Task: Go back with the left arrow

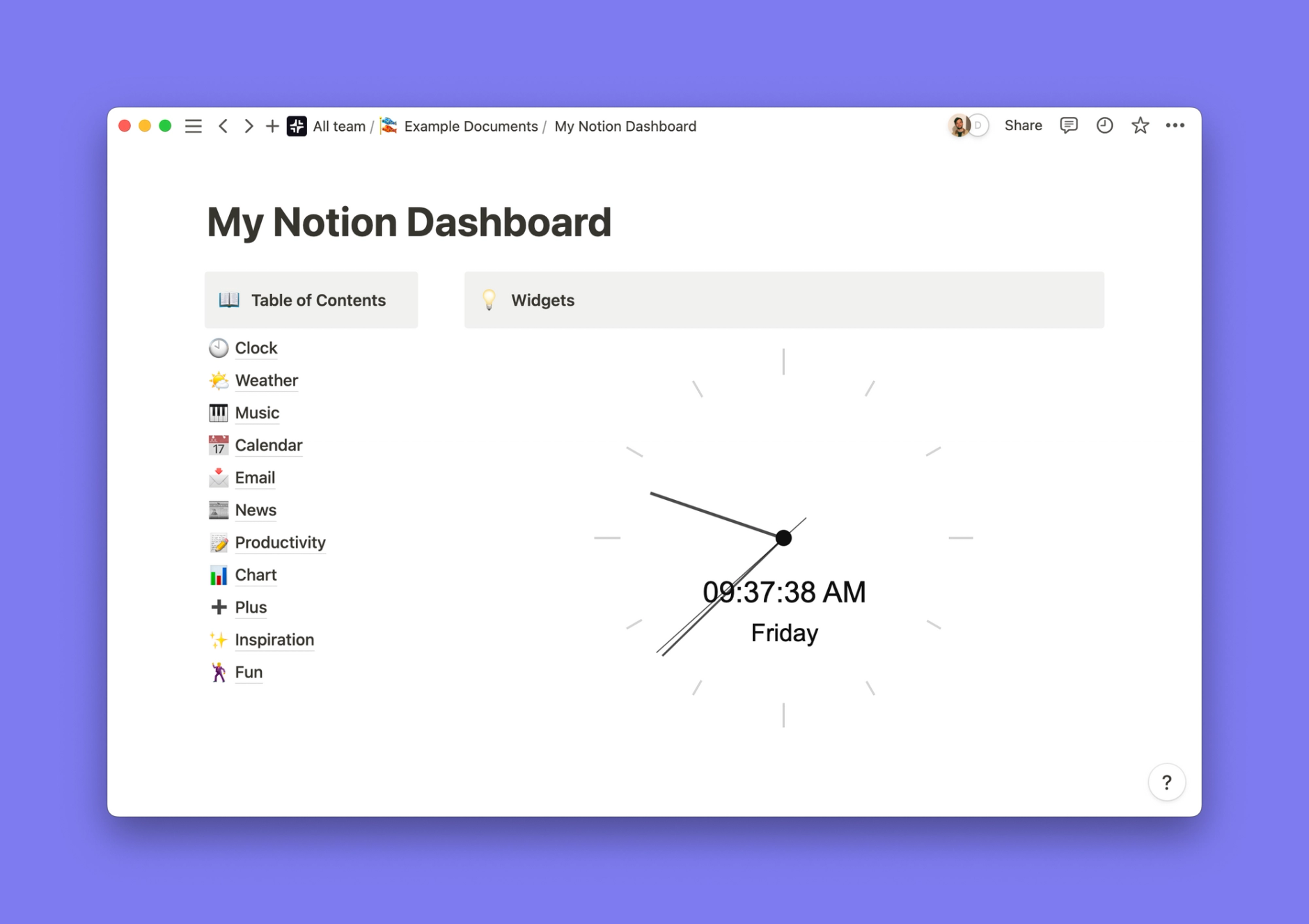Action: [x=223, y=126]
